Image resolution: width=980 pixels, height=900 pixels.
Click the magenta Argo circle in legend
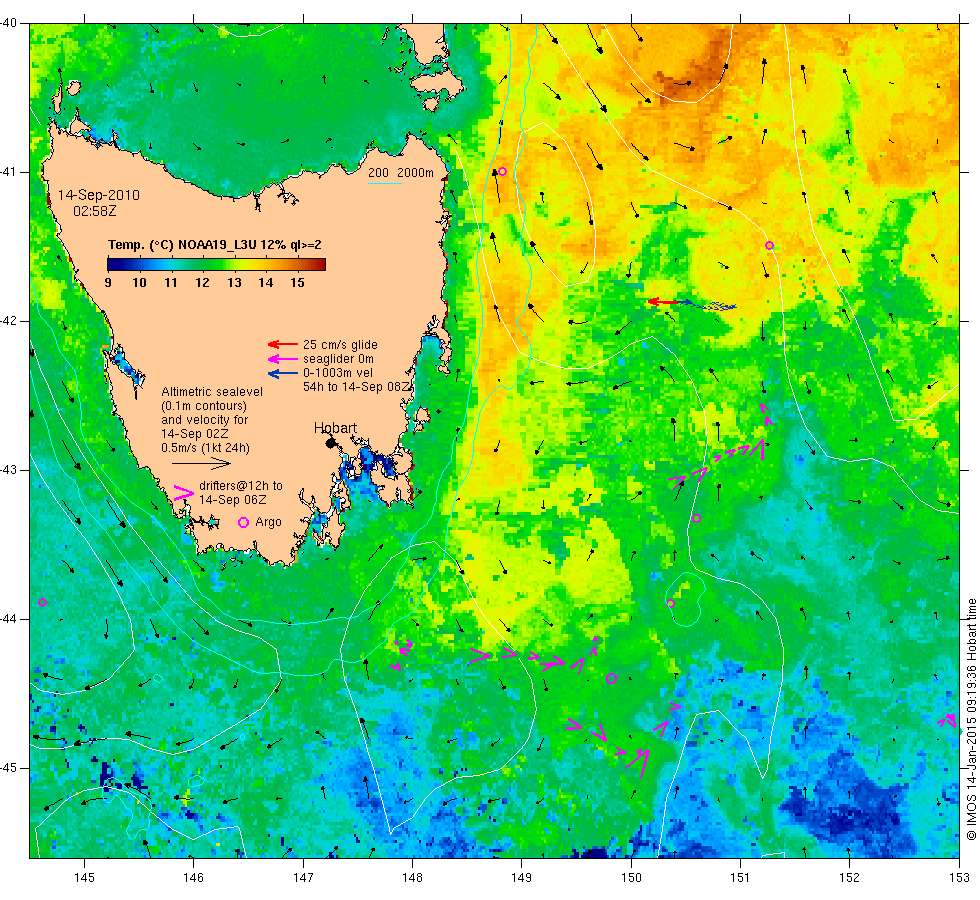pos(243,522)
